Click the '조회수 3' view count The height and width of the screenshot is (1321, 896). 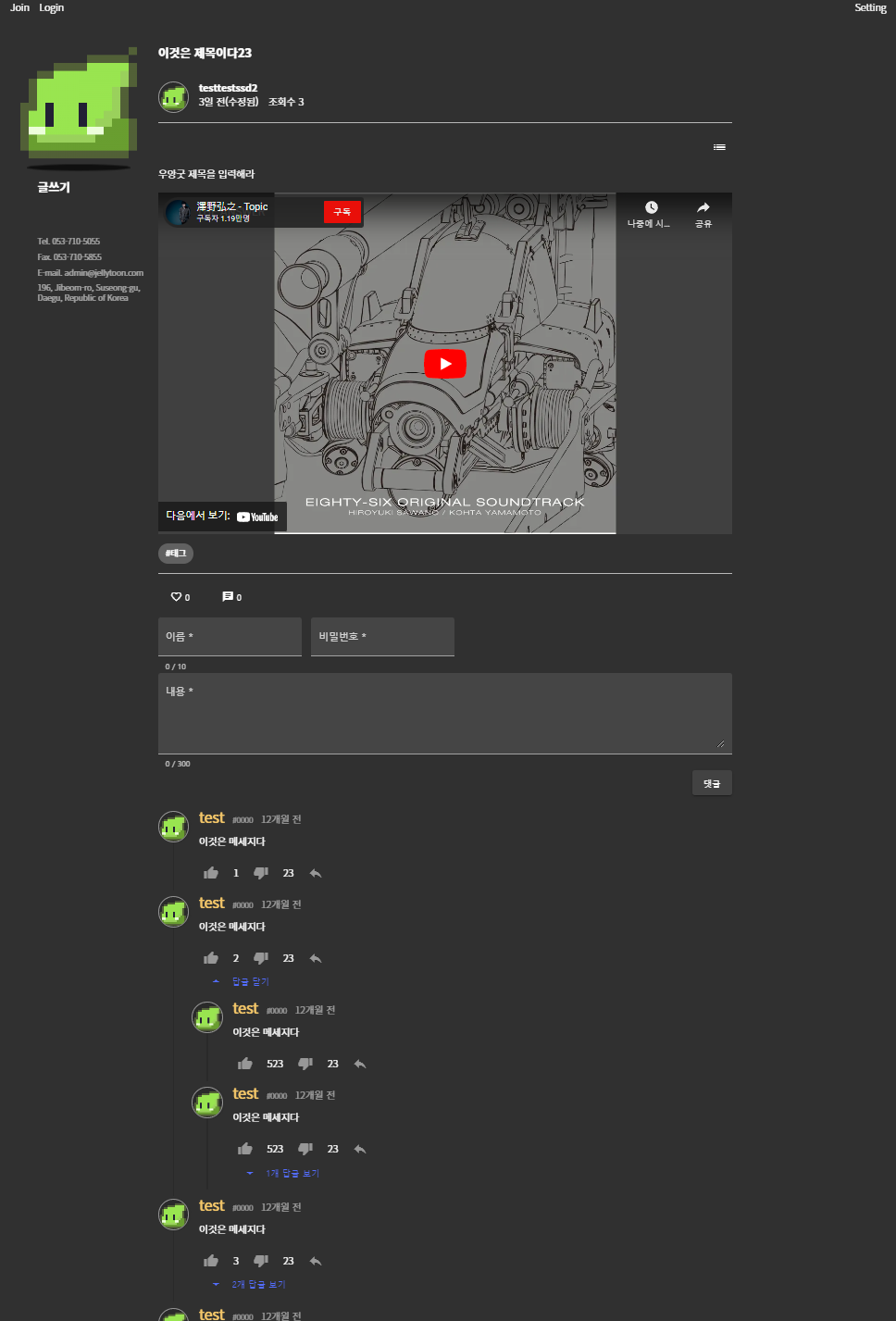tap(286, 102)
